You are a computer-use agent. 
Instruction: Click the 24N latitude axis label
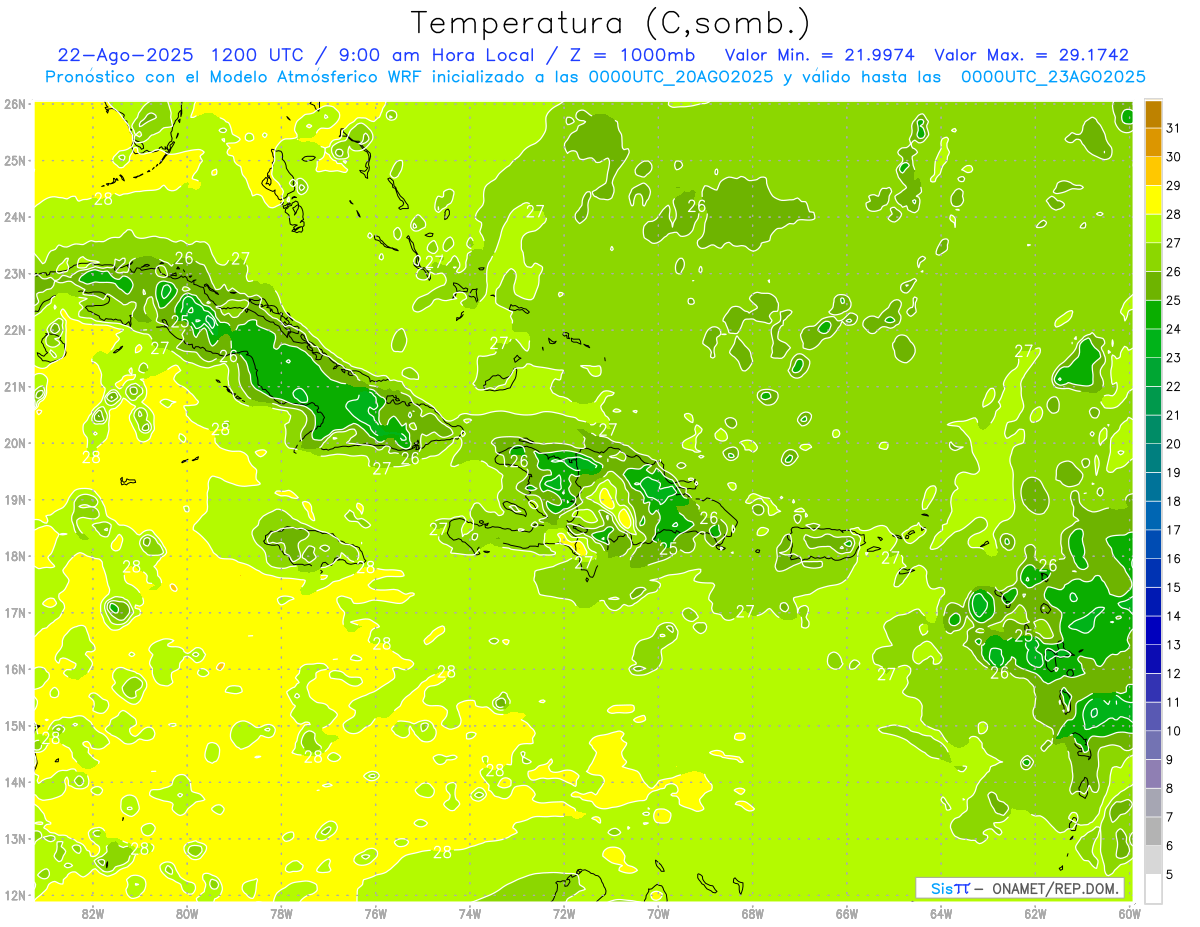pos(15,217)
